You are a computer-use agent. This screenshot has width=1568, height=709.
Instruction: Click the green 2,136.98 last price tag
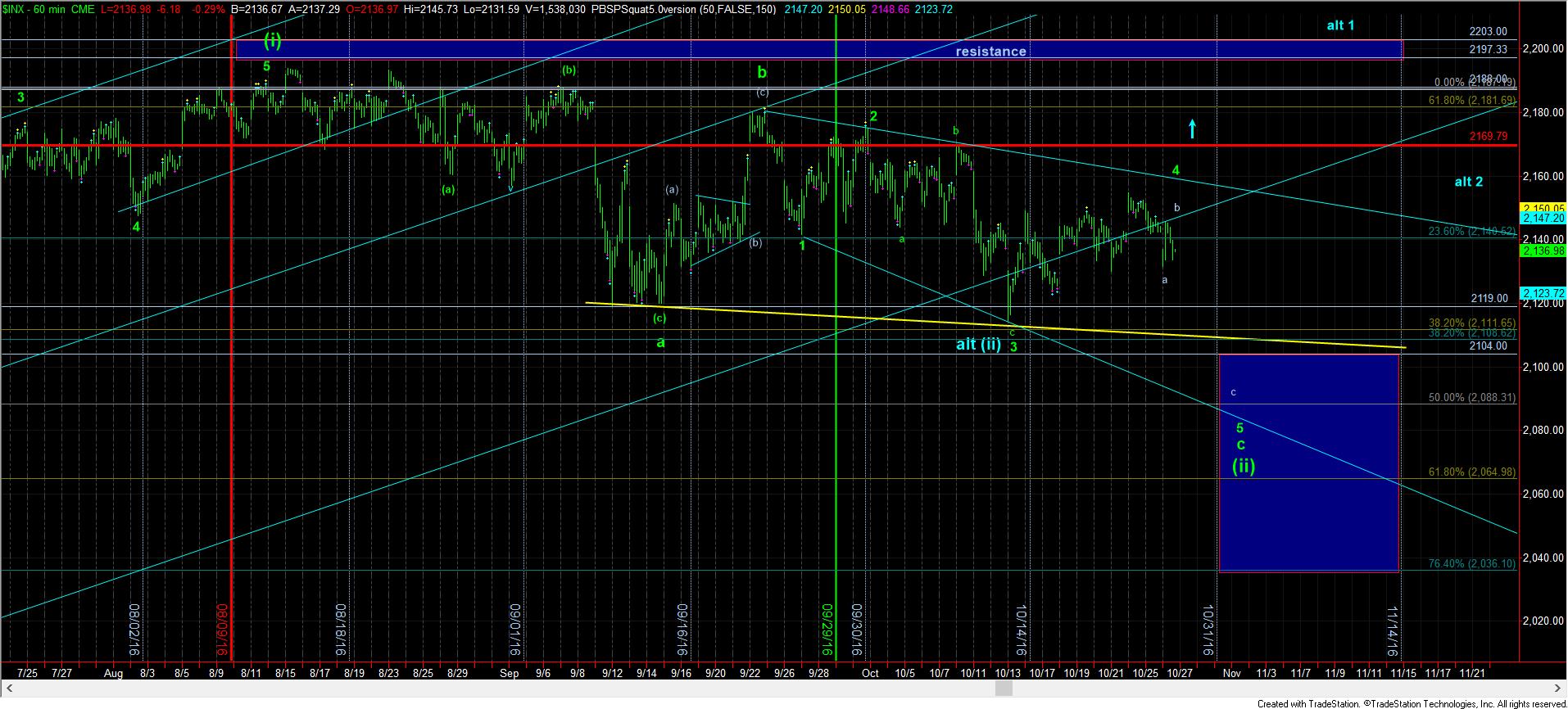point(1543,251)
